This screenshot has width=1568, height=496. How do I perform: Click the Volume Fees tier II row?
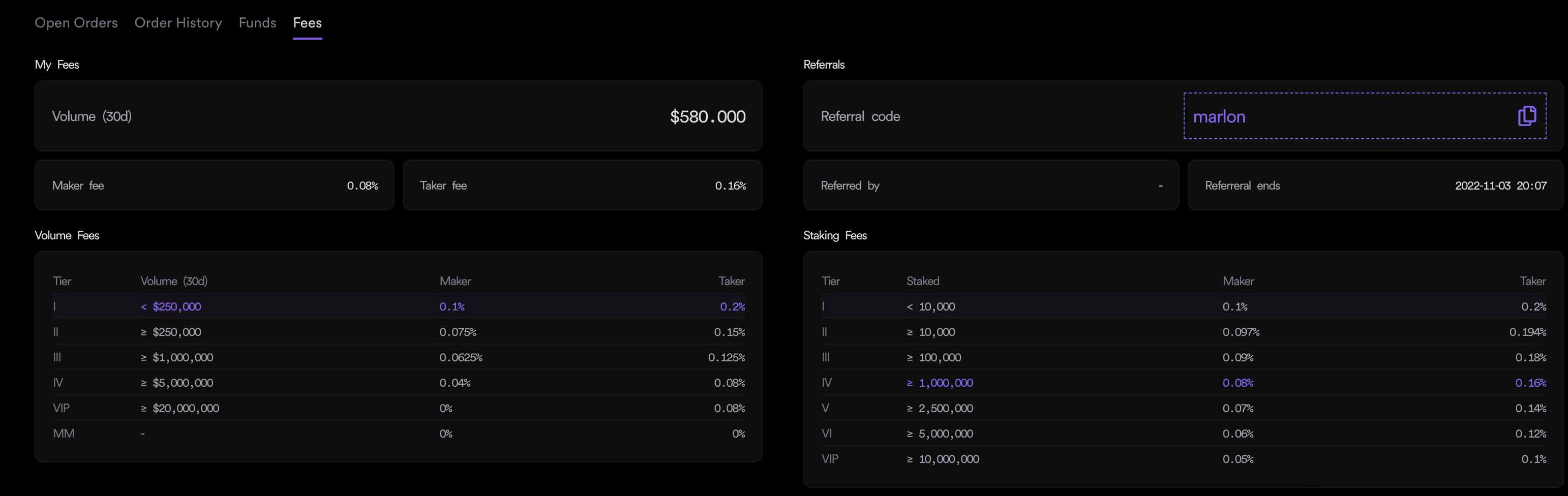click(x=399, y=332)
